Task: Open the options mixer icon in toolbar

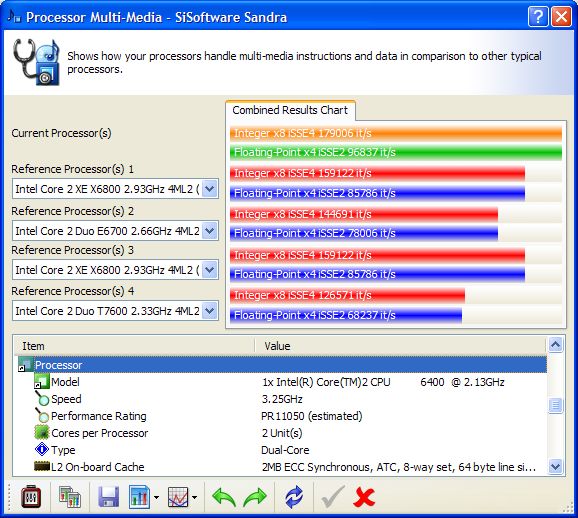Action: tap(31, 497)
